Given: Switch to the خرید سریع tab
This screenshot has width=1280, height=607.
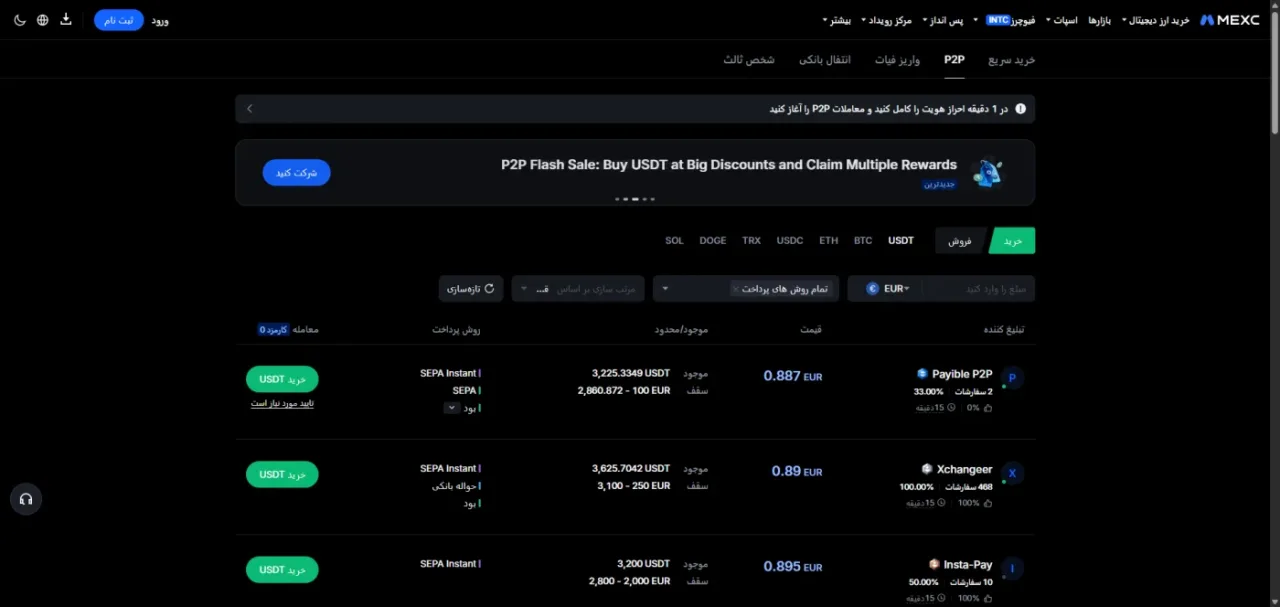Looking at the screenshot, I should 1011,60.
